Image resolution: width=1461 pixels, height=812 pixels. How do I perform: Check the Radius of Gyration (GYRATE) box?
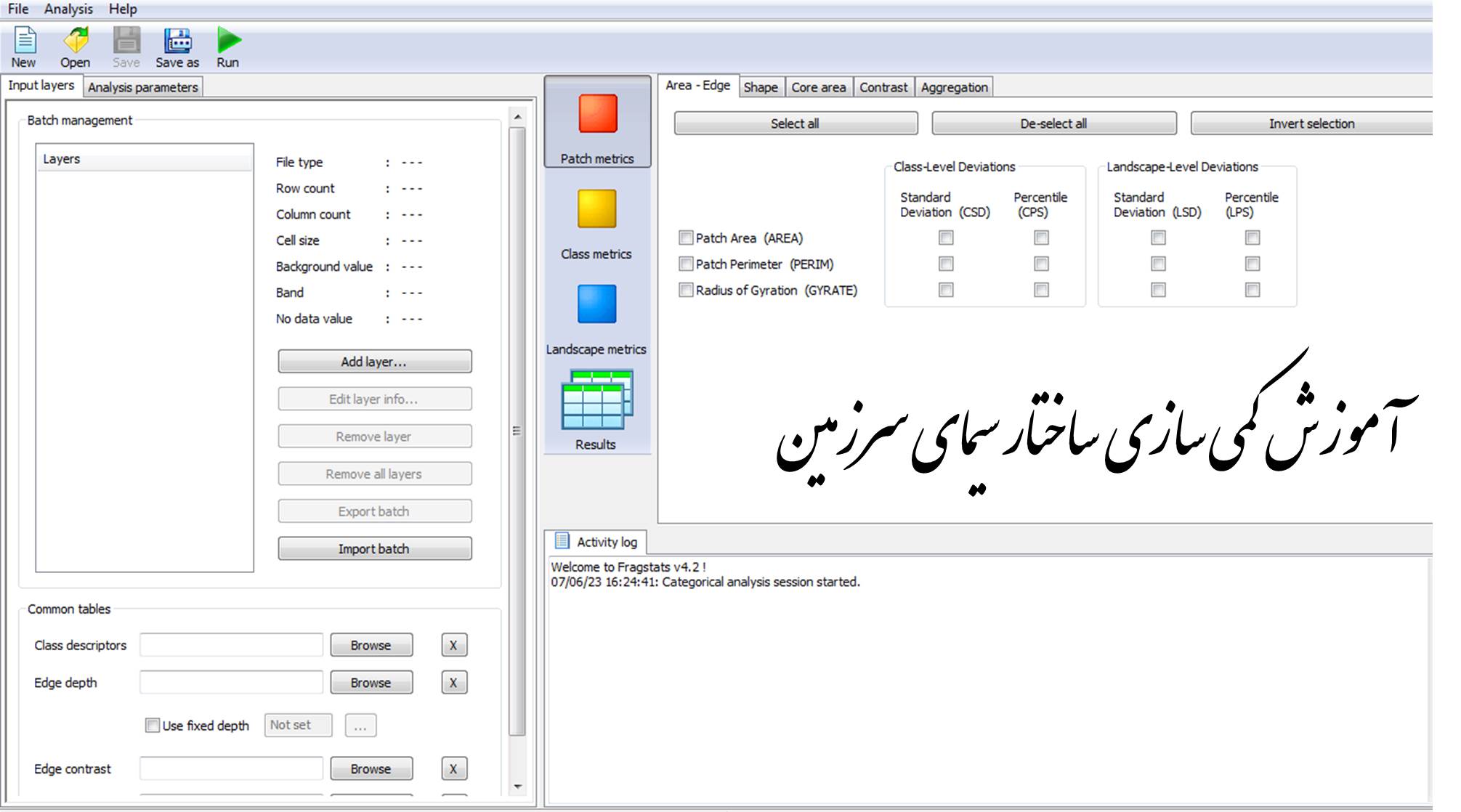tap(686, 290)
